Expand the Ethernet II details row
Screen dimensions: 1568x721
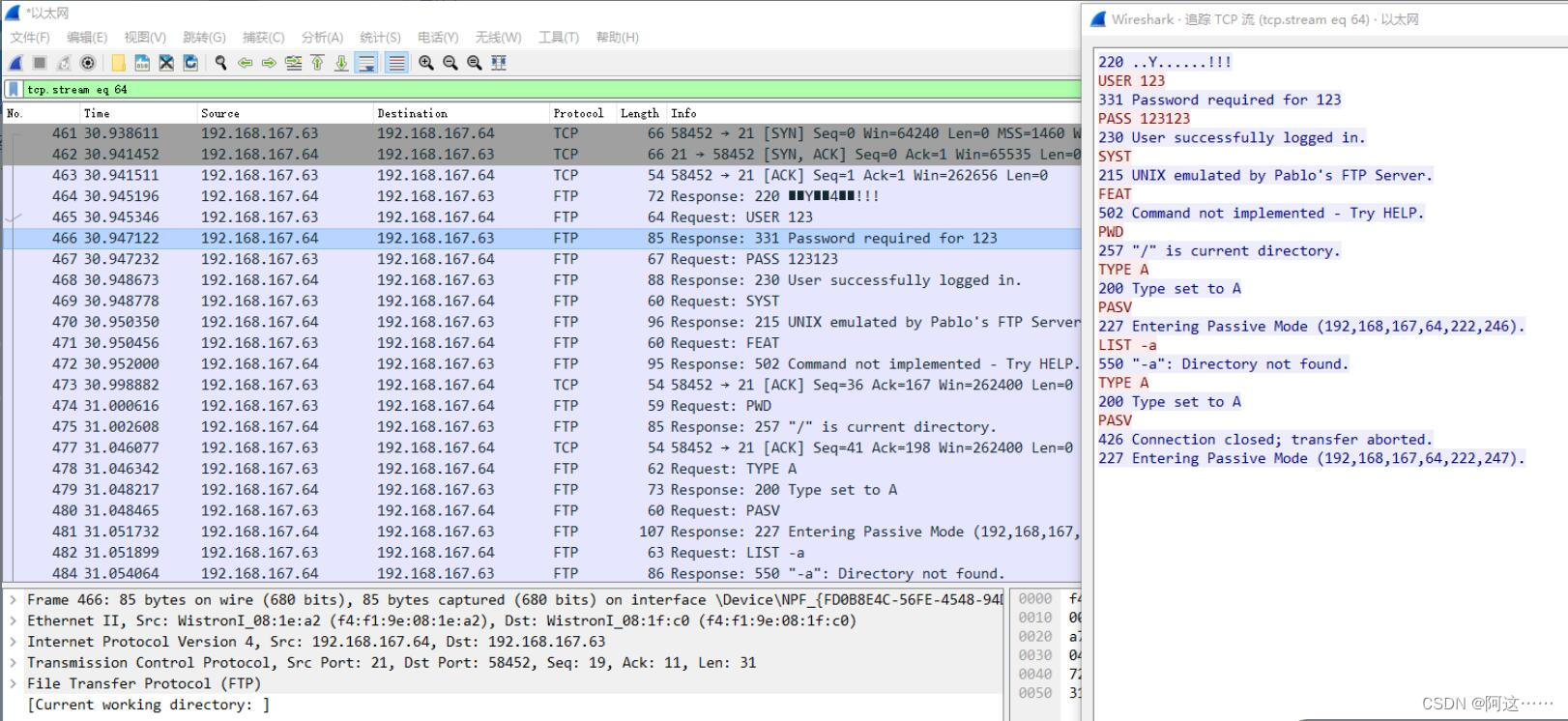coord(14,620)
